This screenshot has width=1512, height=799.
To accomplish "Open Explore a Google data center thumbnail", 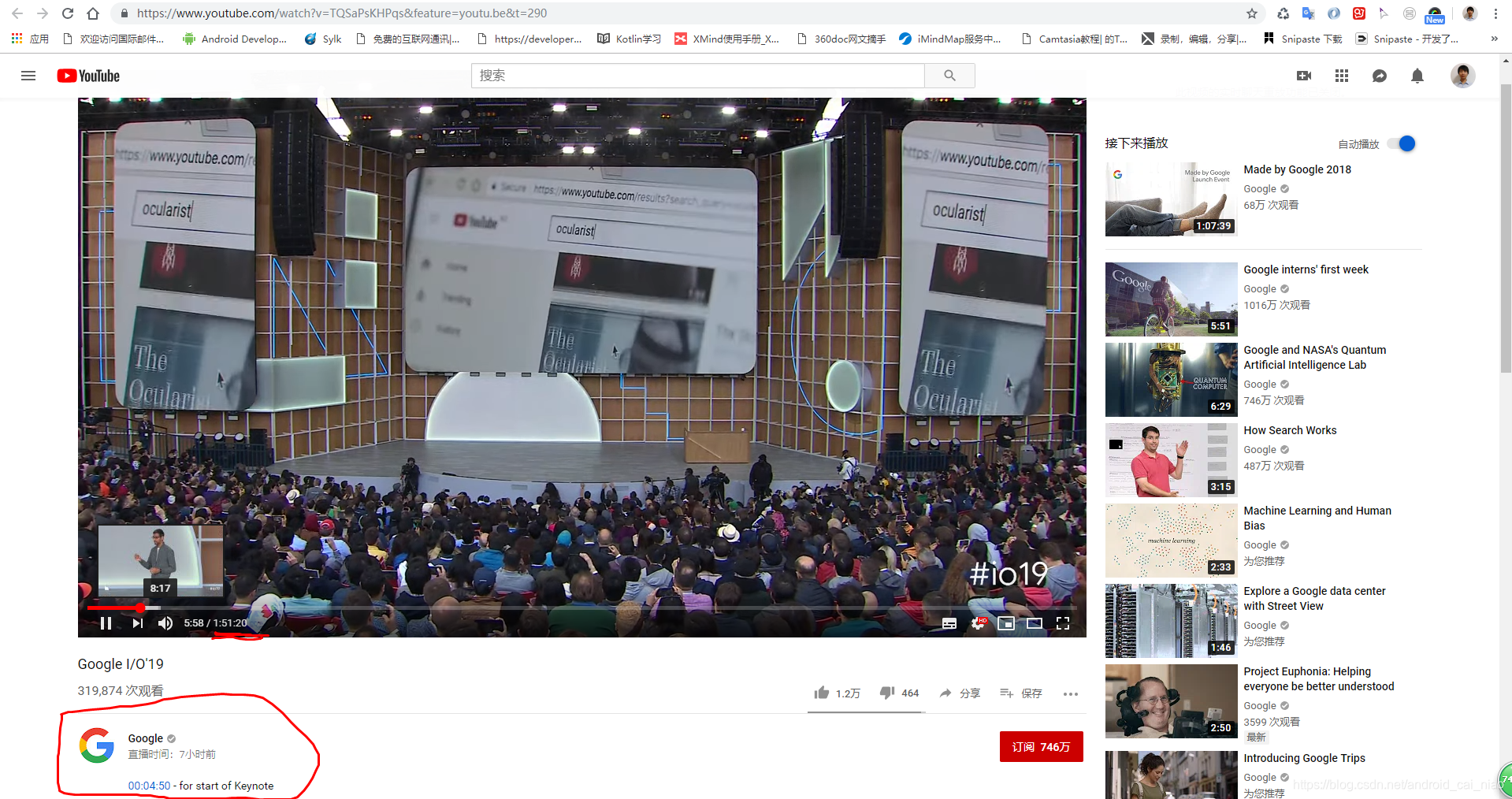I will click(1171, 621).
